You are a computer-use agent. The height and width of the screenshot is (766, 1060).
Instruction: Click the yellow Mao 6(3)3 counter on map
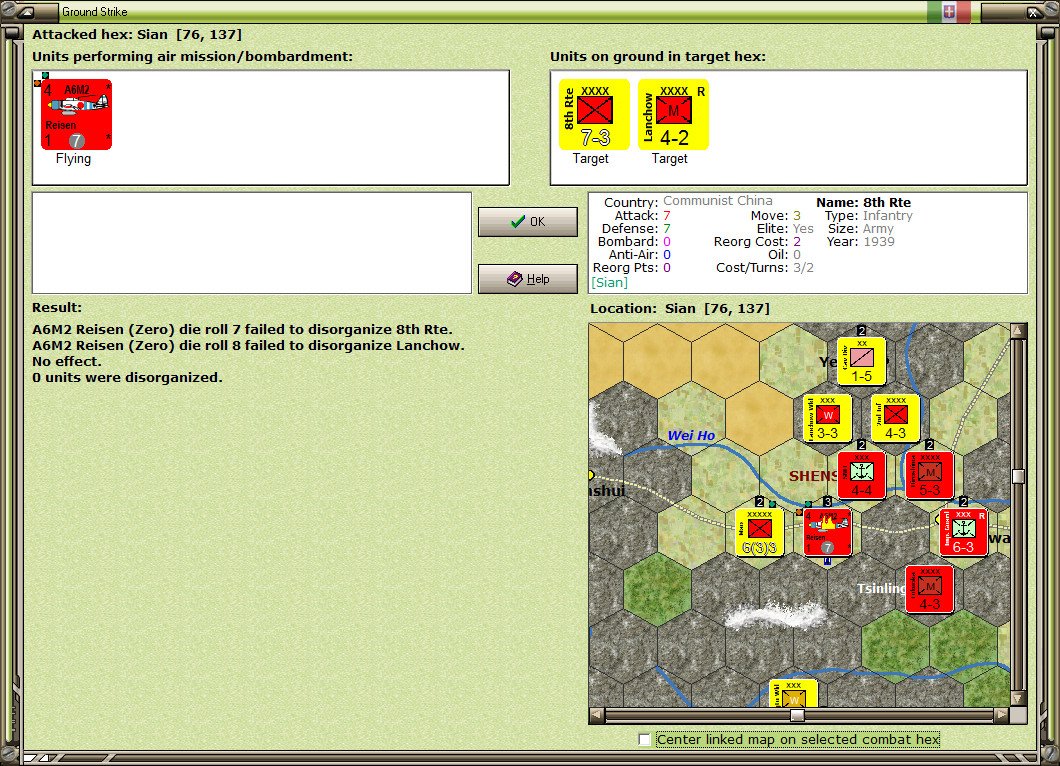tap(759, 532)
